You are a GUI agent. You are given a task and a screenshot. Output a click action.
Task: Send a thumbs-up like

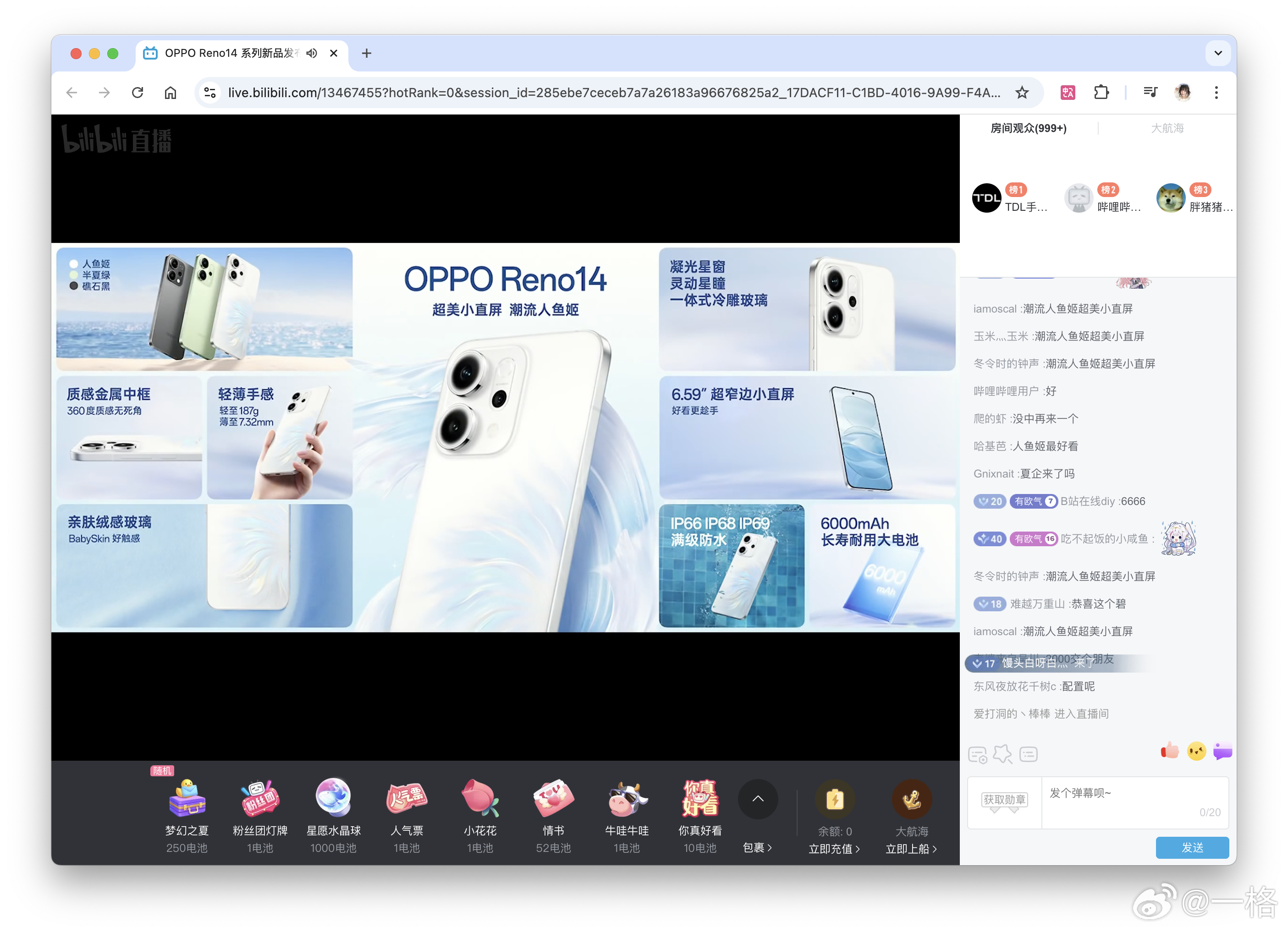click(1169, 751)
